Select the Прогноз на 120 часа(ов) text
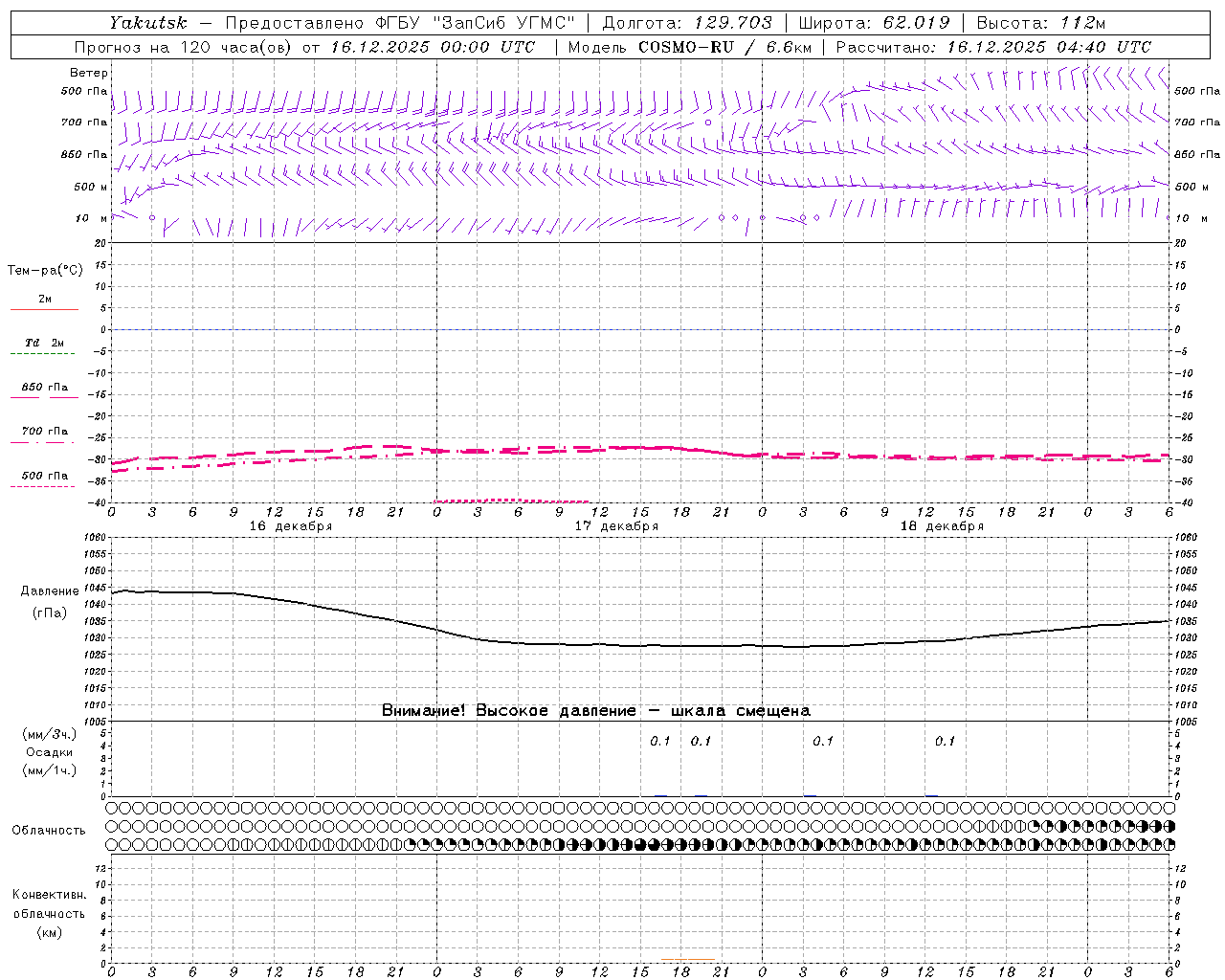Screen dimensions: 1225x980 (184, 47)
